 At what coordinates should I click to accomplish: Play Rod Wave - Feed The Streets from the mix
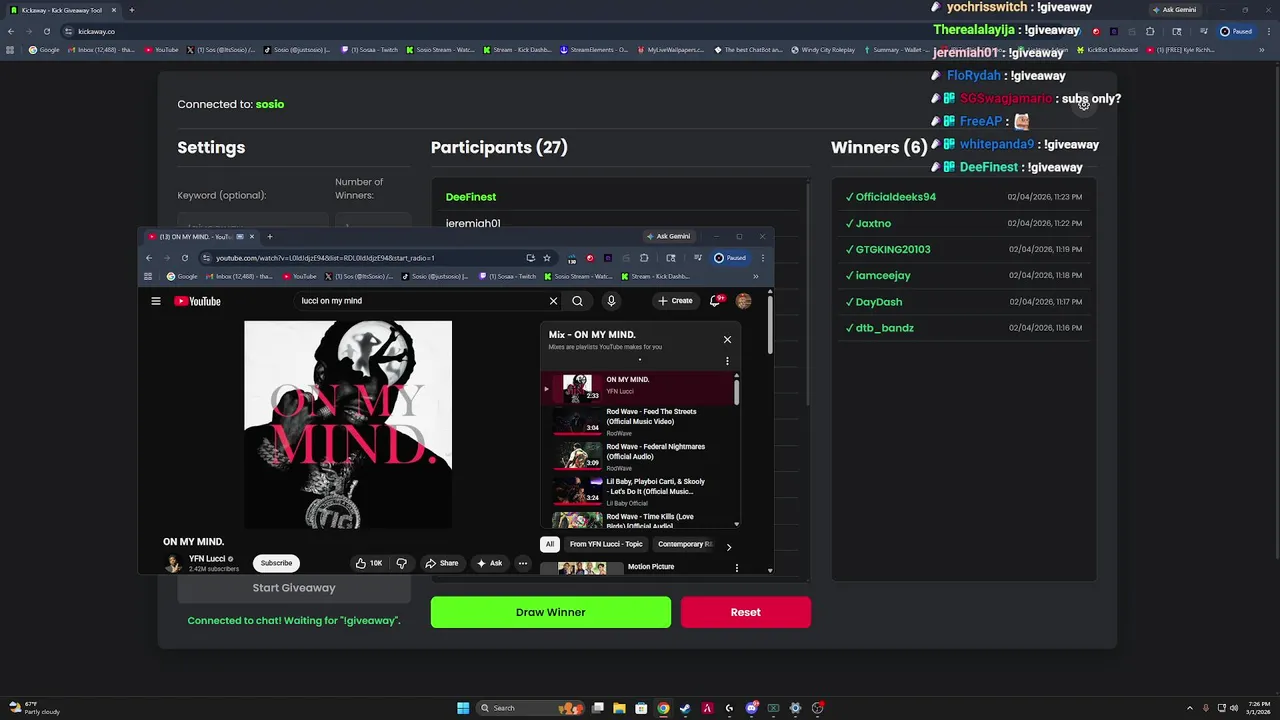(638, 422)
